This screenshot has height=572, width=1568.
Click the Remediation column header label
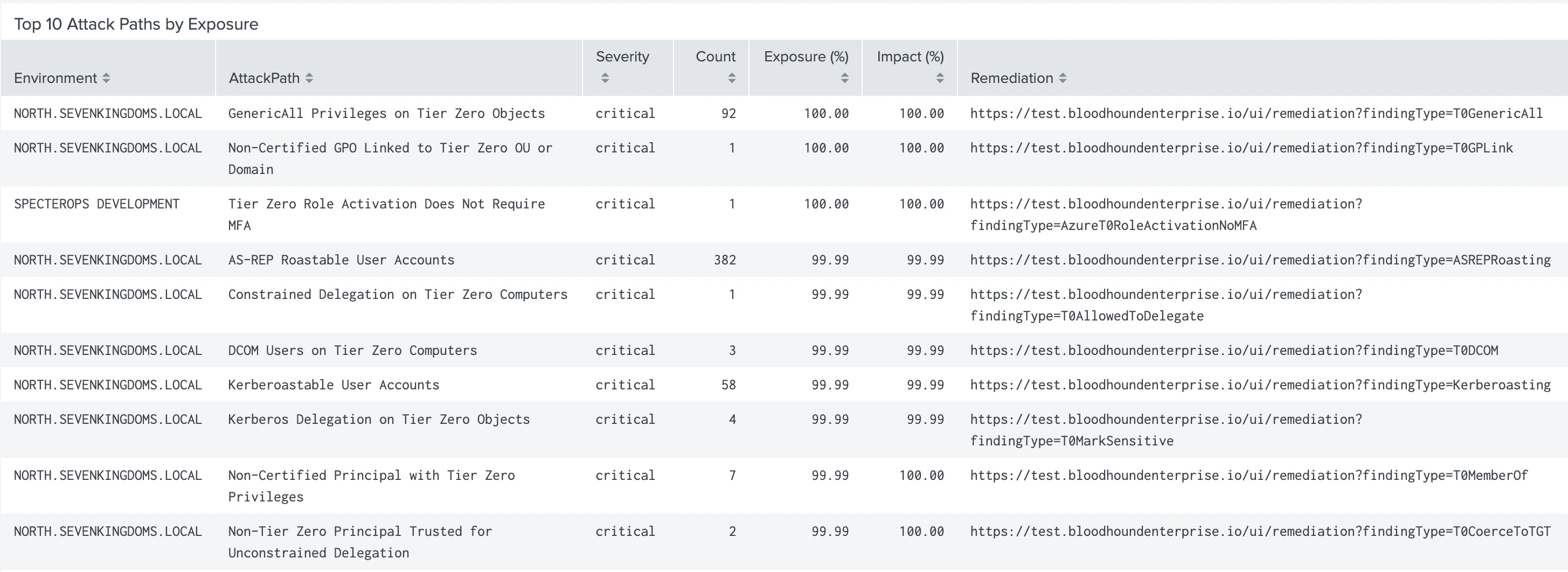coord(1011,78)
